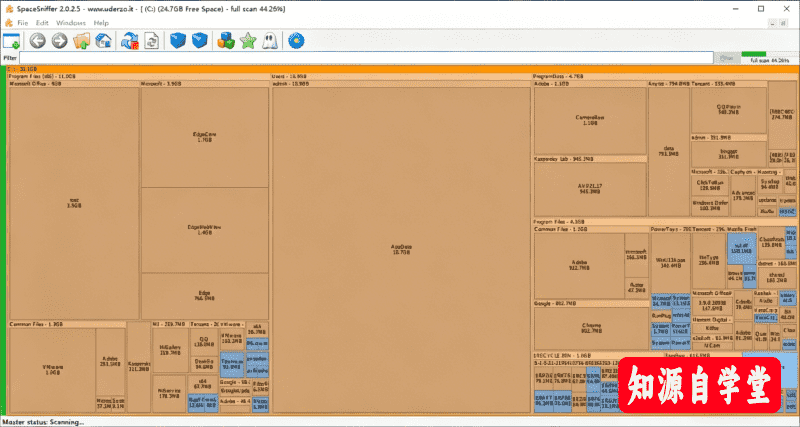
Task: Click the Filter apply button
Action: (727, 58)
